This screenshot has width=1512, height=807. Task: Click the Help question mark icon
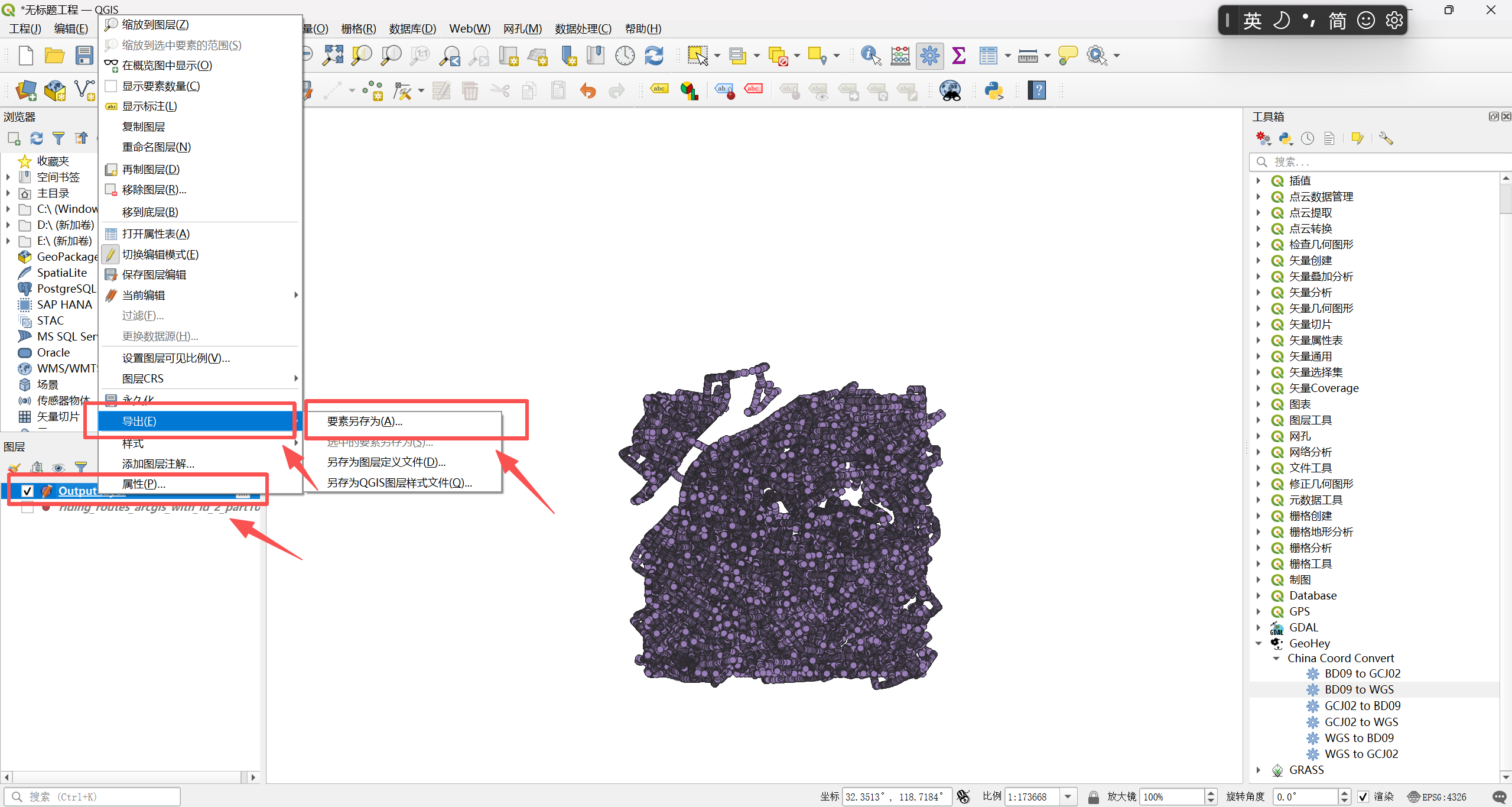pos(1036,90)
